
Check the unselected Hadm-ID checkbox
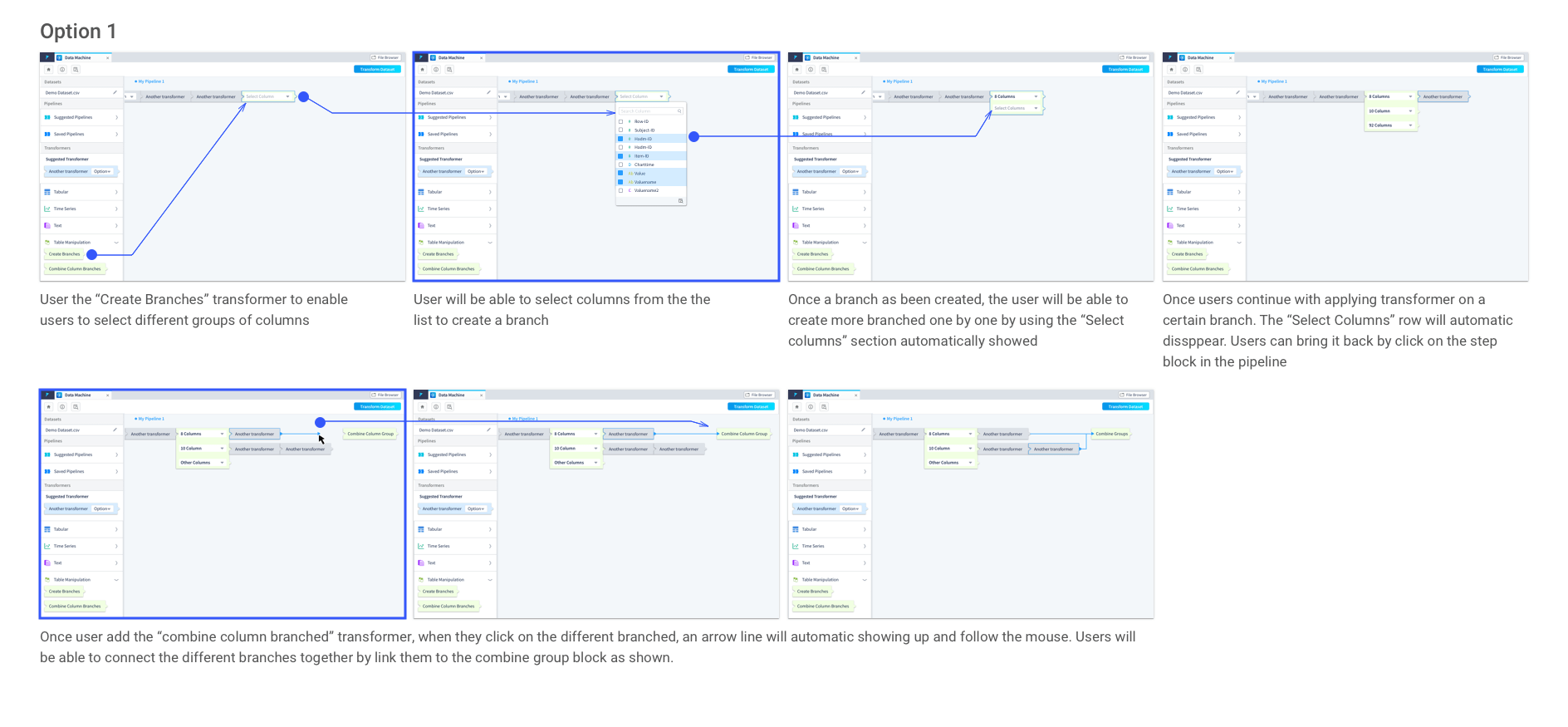(x=620, y=147)
